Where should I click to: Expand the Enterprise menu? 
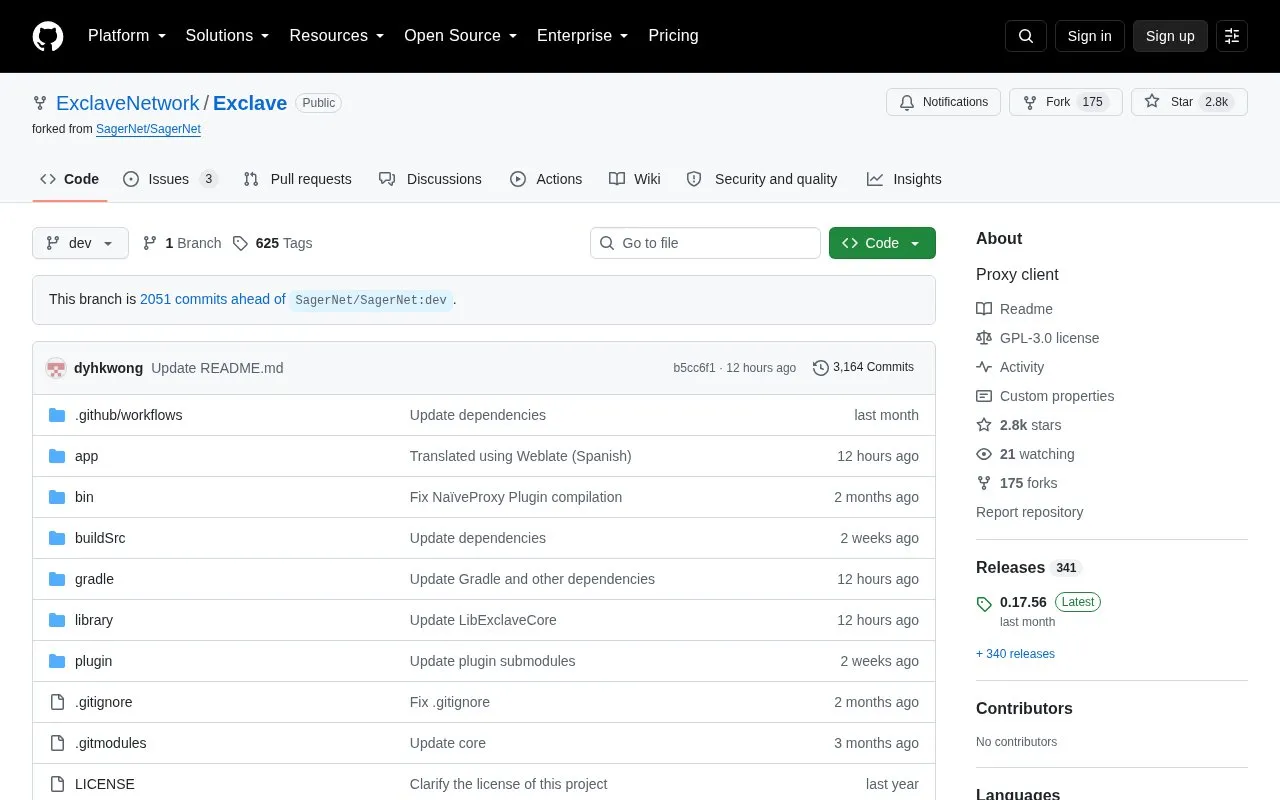[x=583, y=36]
